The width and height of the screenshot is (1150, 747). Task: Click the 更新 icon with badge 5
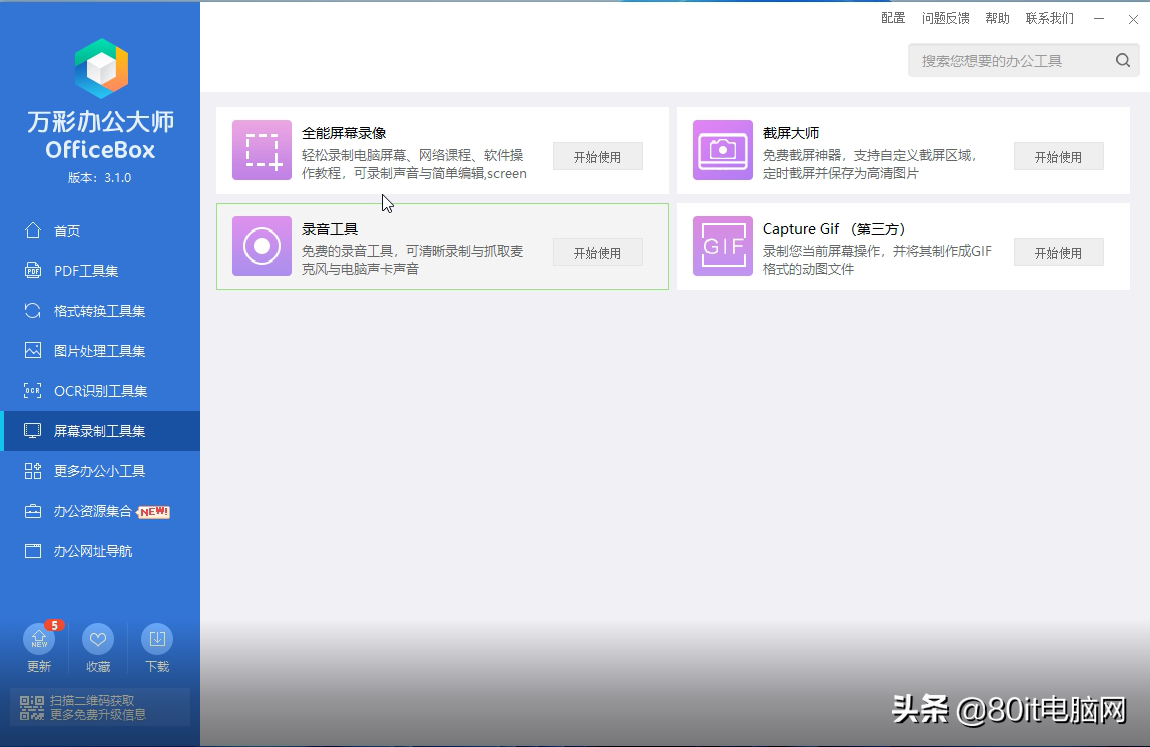tap(39, 638)
